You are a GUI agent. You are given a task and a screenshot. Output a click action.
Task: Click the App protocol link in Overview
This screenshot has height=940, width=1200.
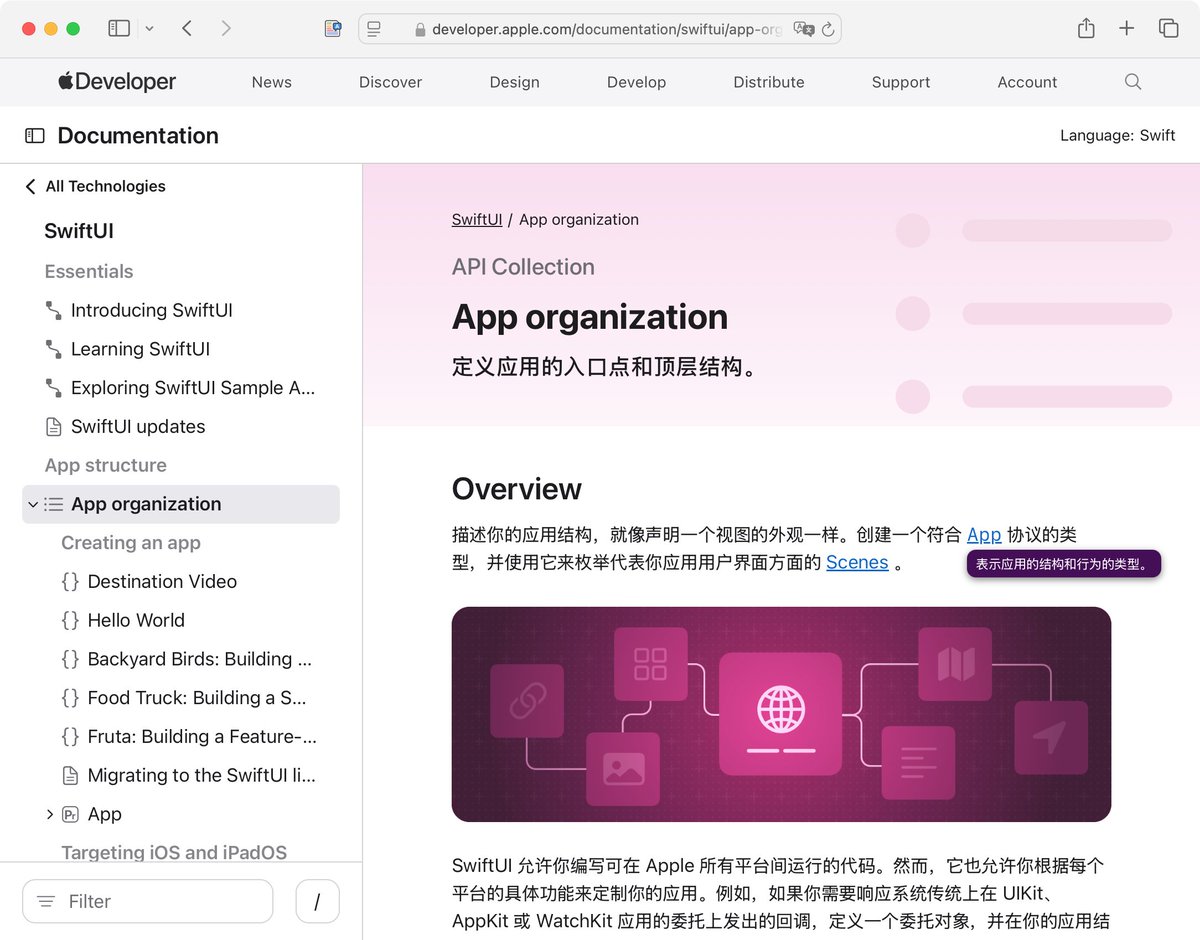click(x=984, y=535)
